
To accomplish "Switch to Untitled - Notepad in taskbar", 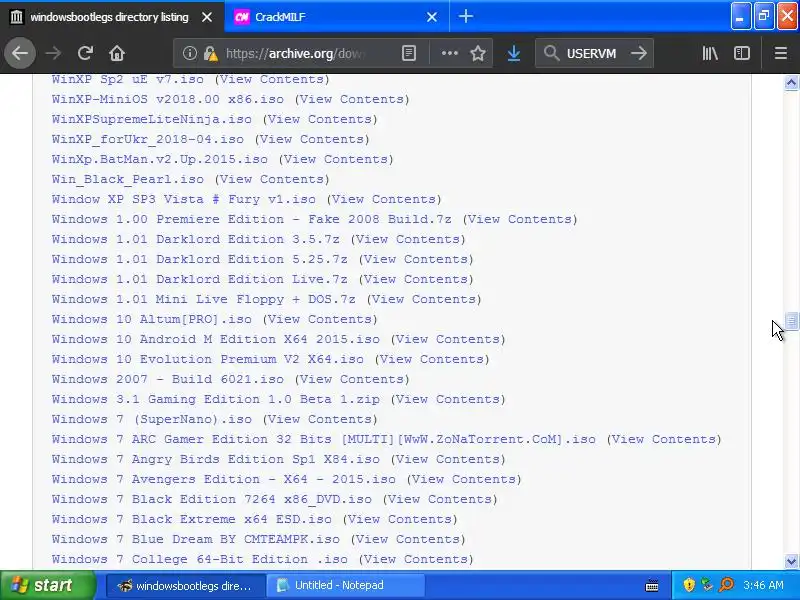I will [x=345, y=585].
